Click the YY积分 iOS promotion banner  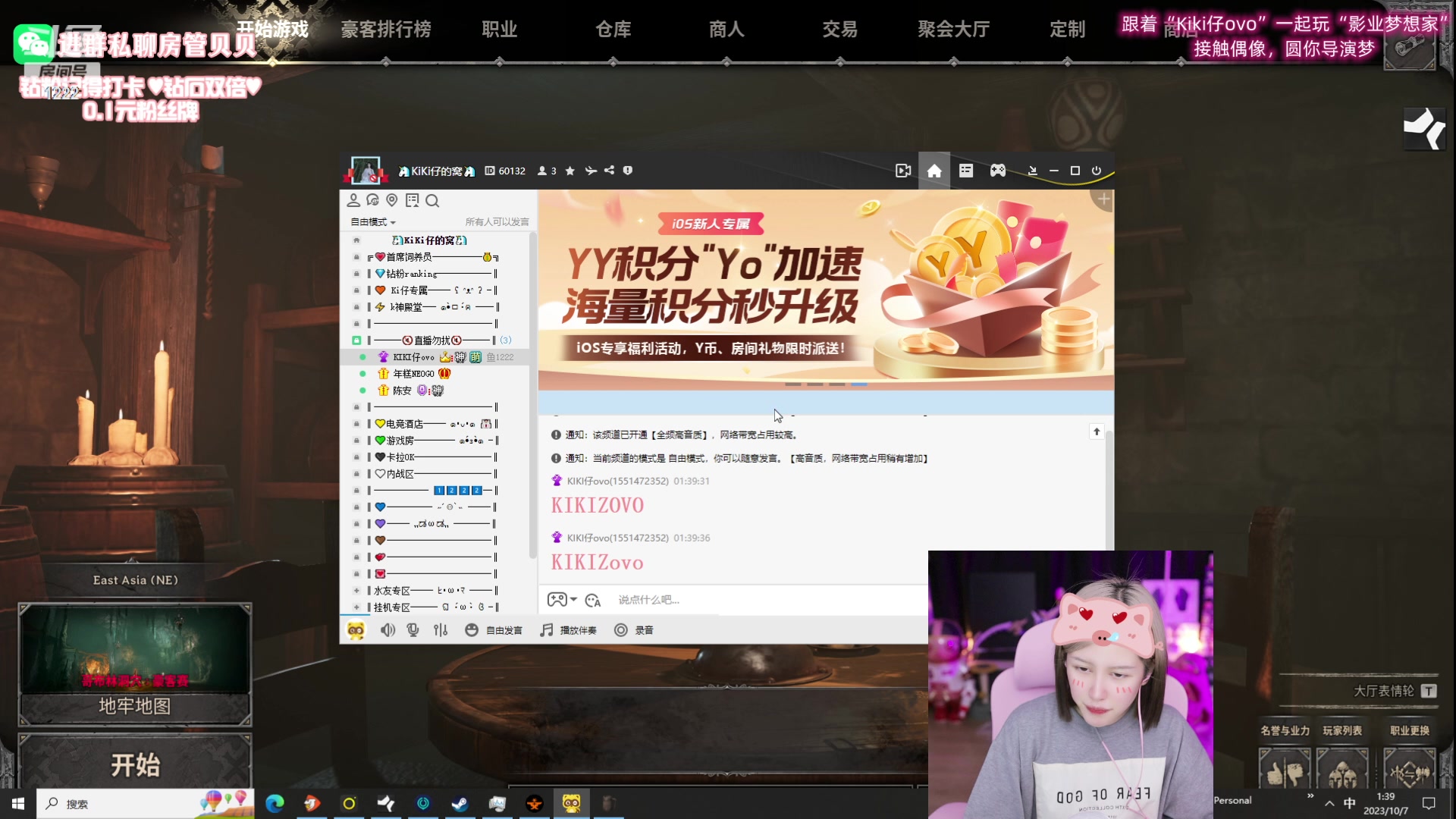826,290
